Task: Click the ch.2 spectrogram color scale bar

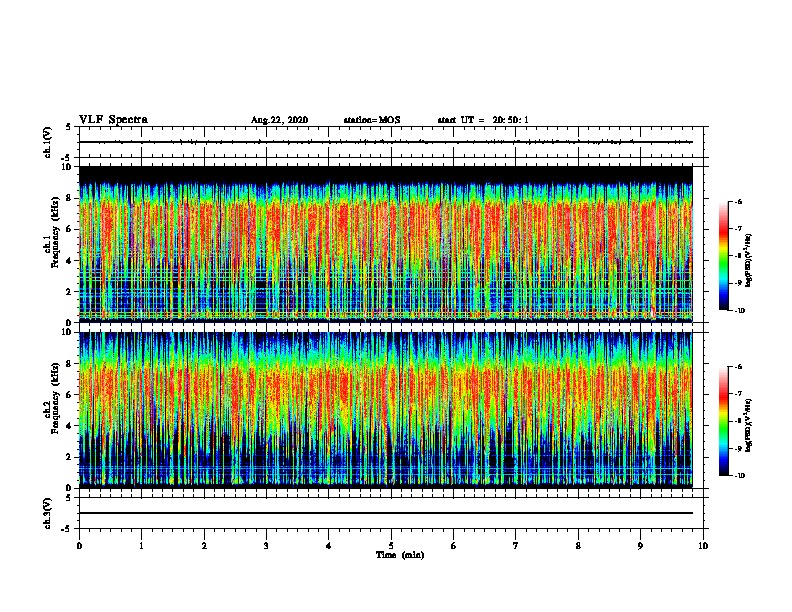Action: point(723,421)
